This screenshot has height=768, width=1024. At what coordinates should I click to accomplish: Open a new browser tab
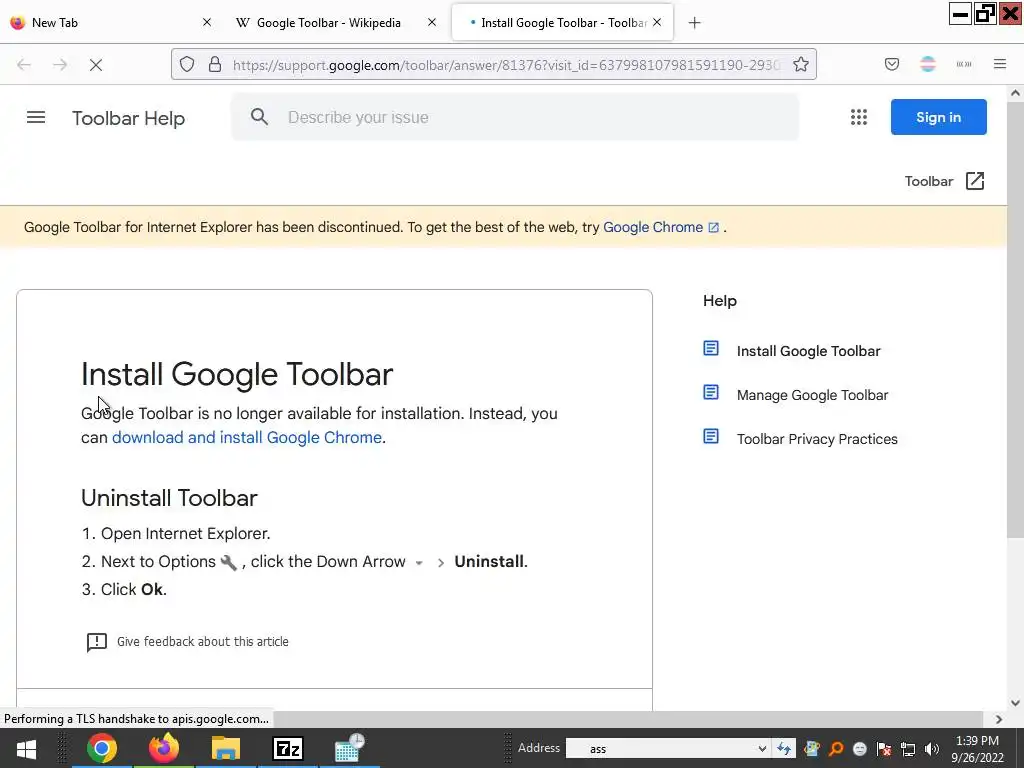694,23
